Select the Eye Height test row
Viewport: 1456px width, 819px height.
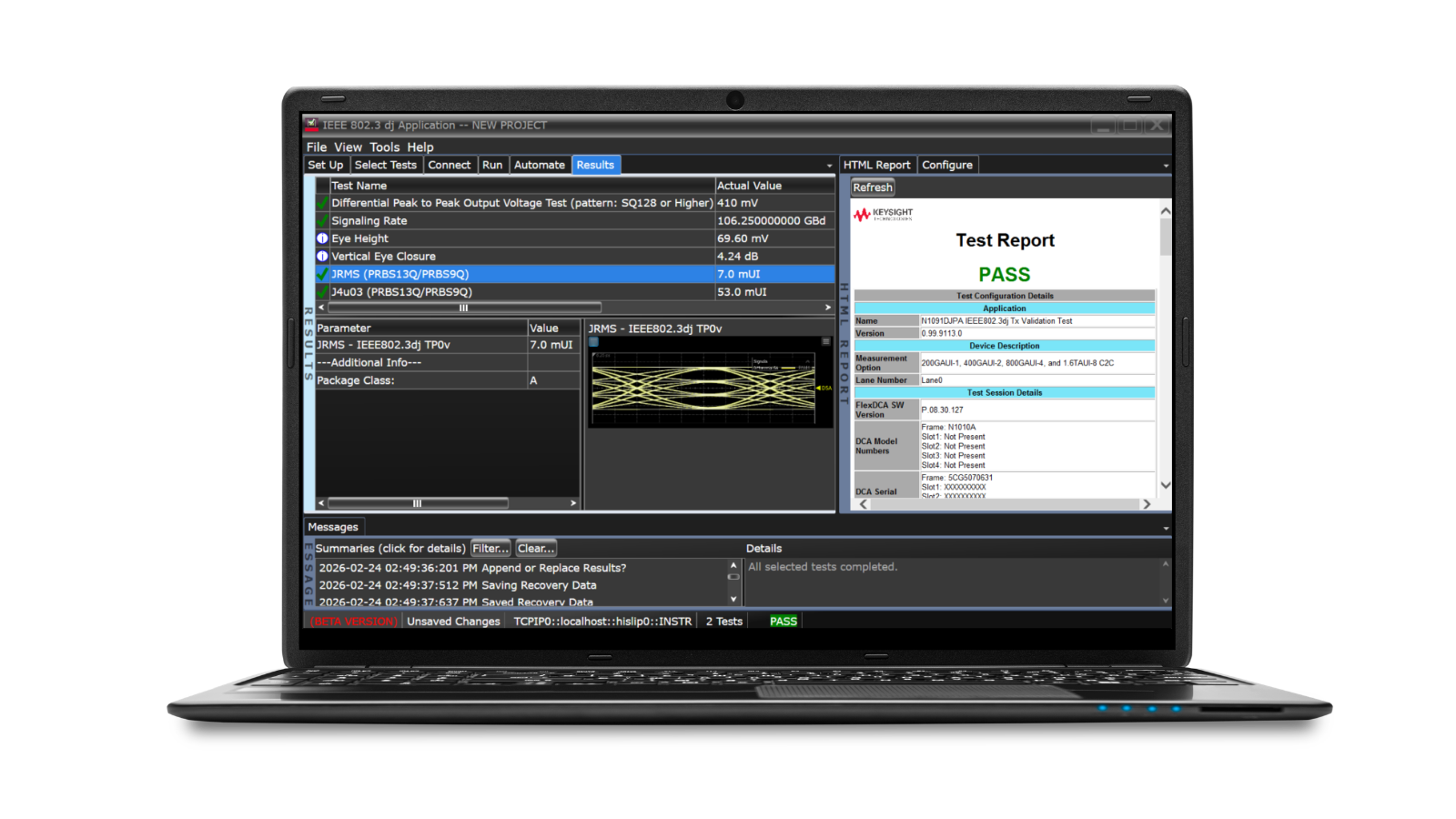[x=575, y=238]
